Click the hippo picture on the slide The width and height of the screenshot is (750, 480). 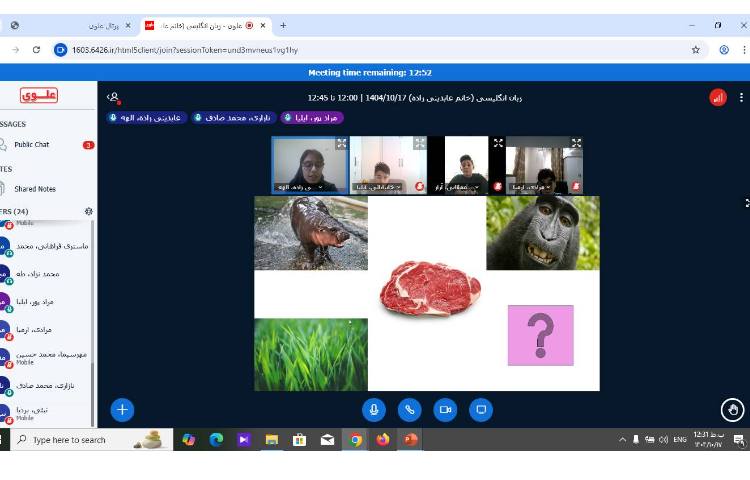tap(311, 233)
